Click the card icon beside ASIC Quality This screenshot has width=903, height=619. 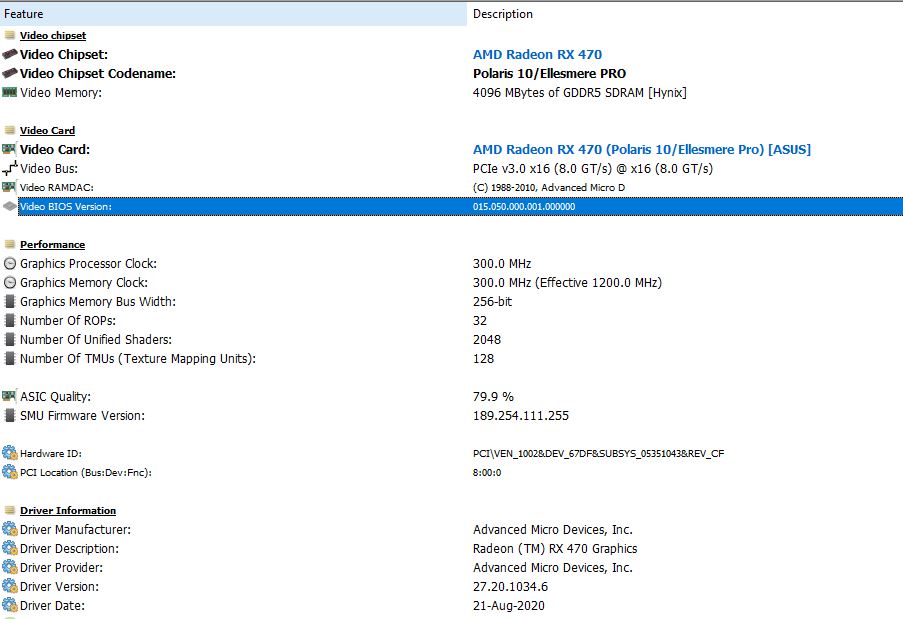pos(9,396)
